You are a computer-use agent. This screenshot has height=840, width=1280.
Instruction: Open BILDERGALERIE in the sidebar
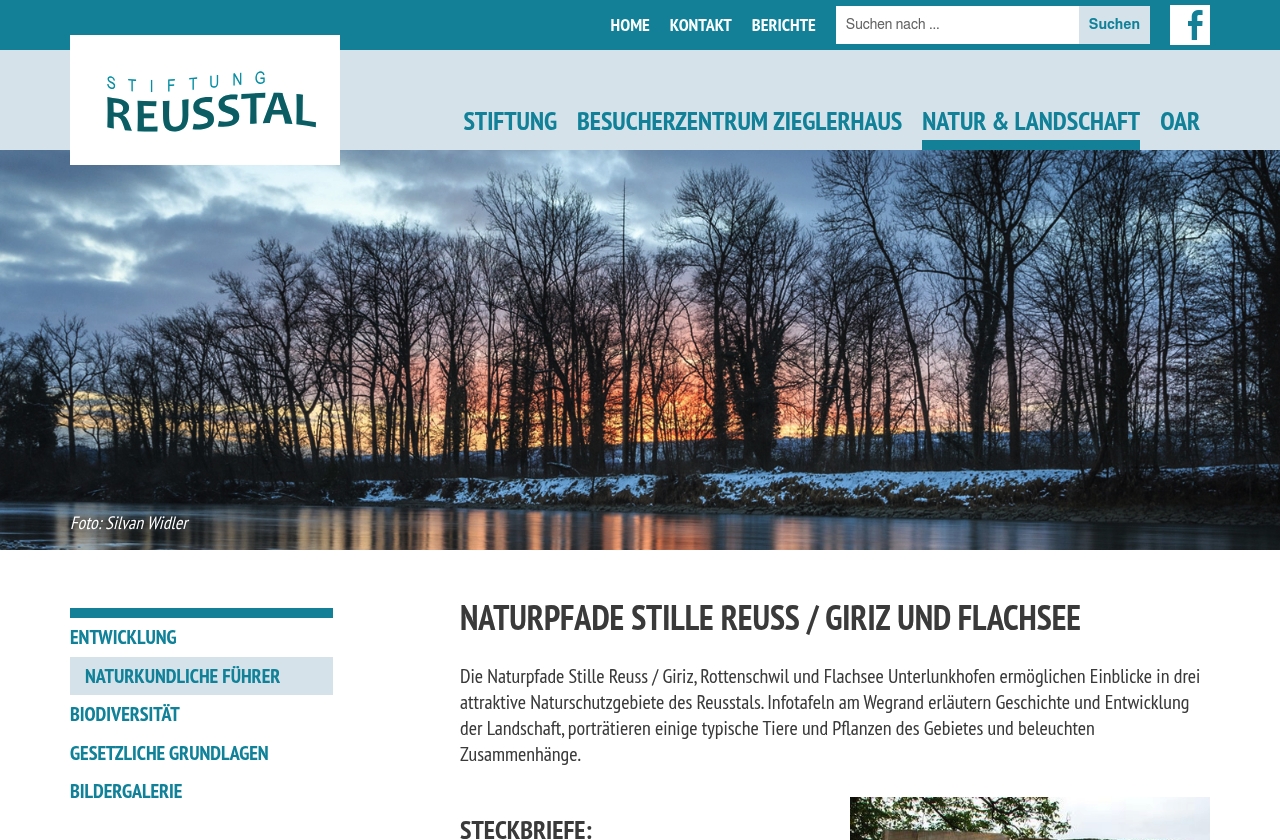[x=126, y=791]
